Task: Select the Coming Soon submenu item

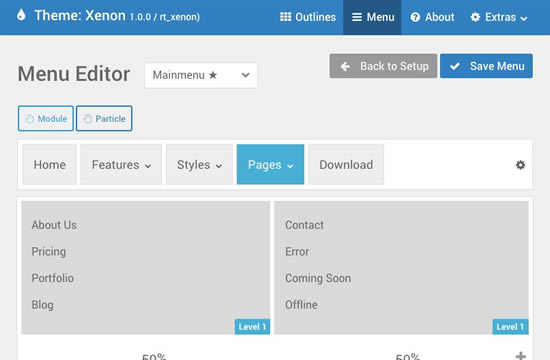Action: point(318,278)
